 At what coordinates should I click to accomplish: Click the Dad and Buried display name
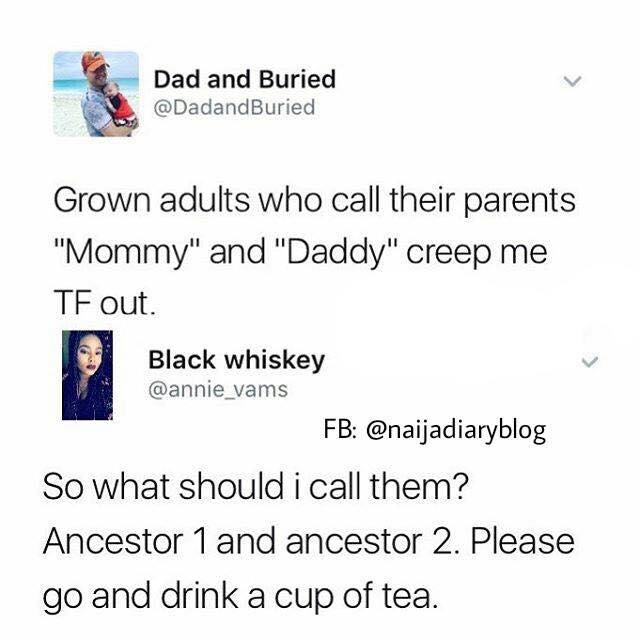click(245, 79)
